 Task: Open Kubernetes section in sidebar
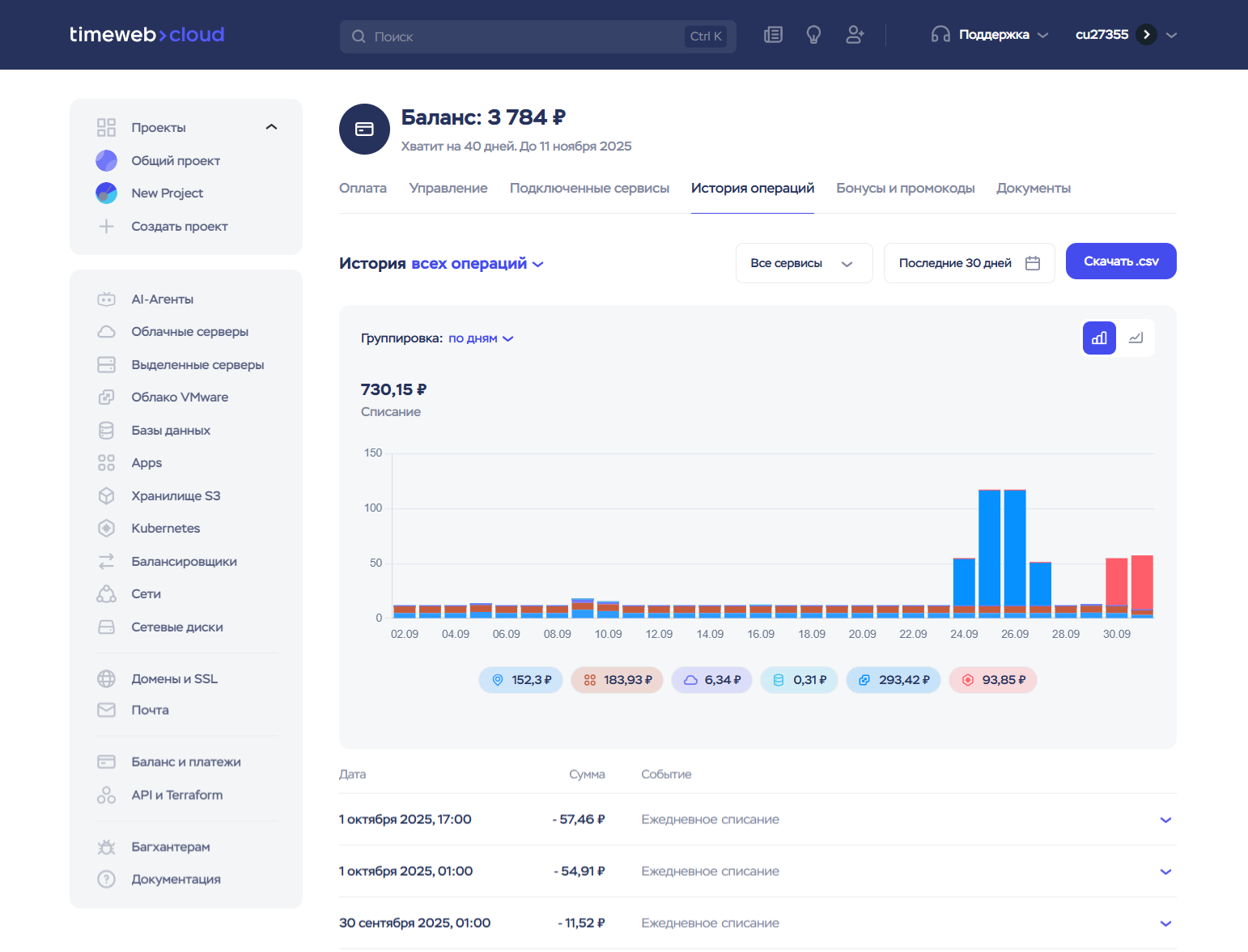pos(165,529)
